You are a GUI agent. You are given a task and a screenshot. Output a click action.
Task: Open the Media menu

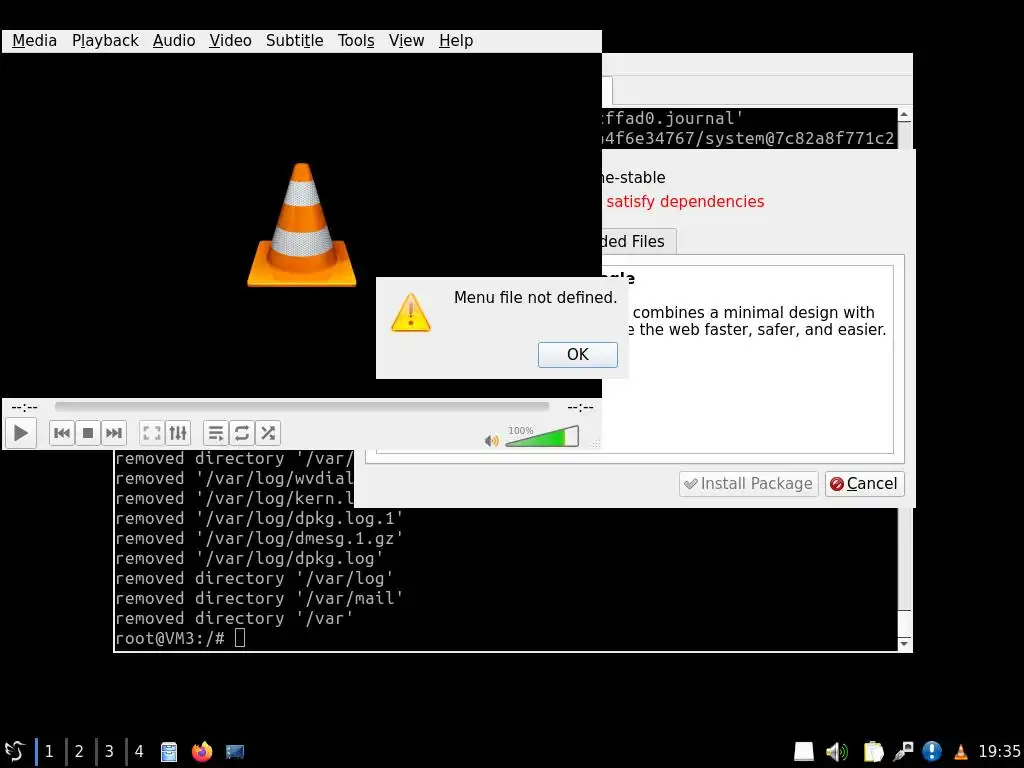pos(35,40)
